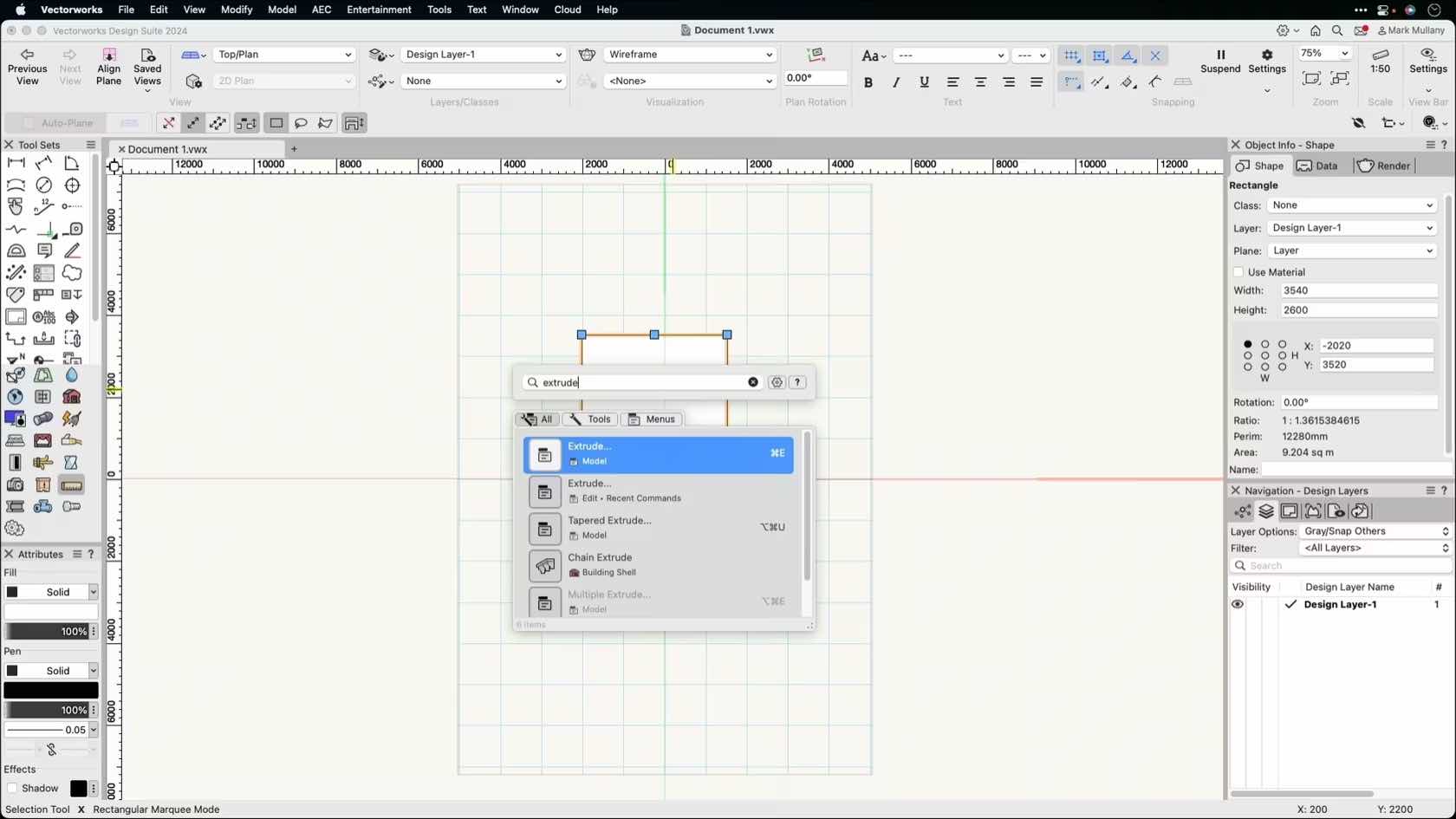
Task: Choose Extrude... from Recent Commands
Action: pyautogui.click(x=659, y=491)
